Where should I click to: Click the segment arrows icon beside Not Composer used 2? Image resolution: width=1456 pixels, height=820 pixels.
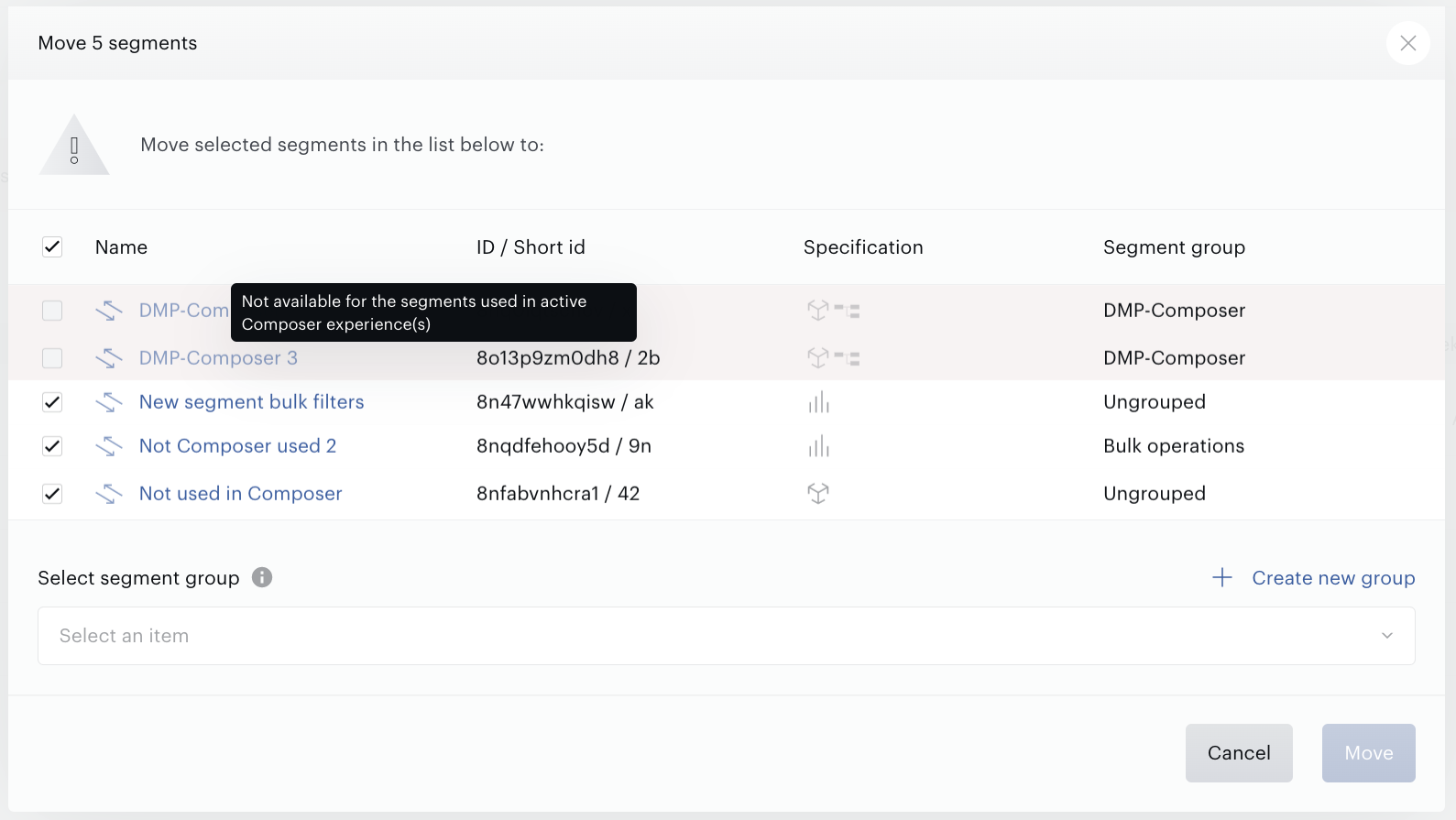[109, 446]
